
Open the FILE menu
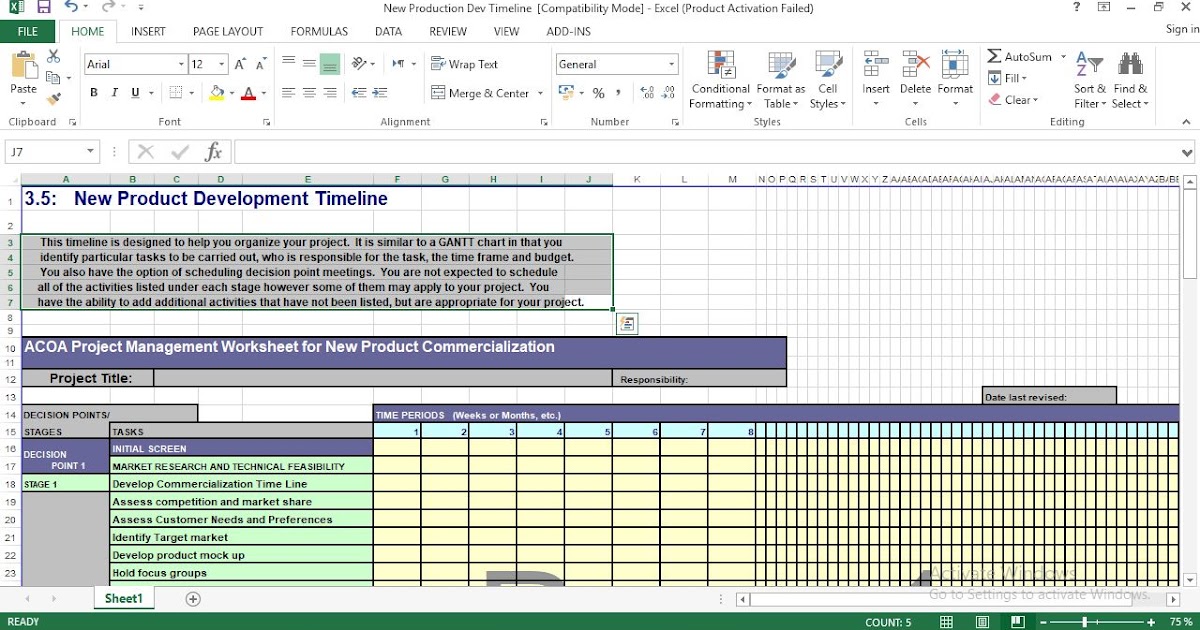27,31
